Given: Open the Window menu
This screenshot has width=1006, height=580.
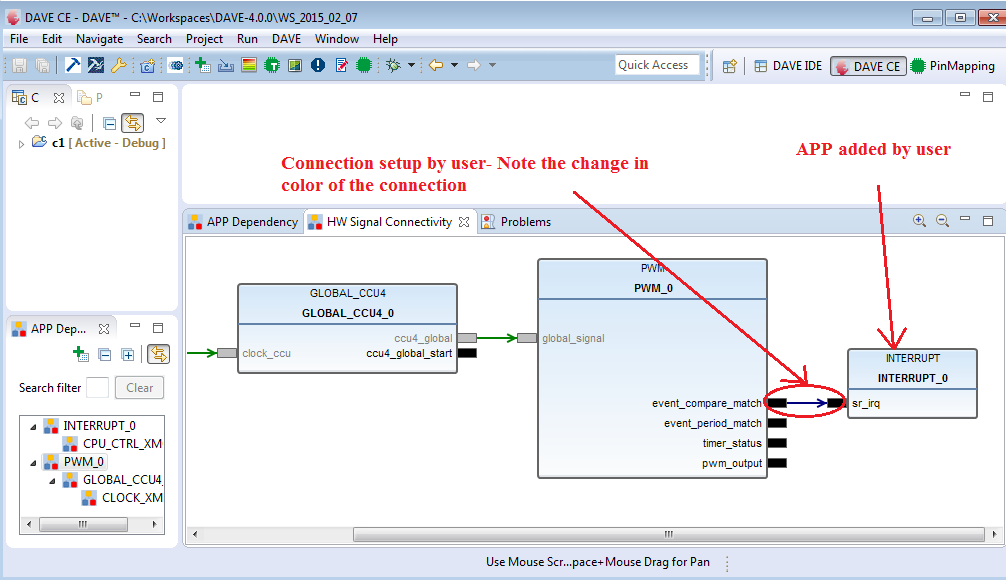Looking at the screenshot, I should (x=337, y=39).
